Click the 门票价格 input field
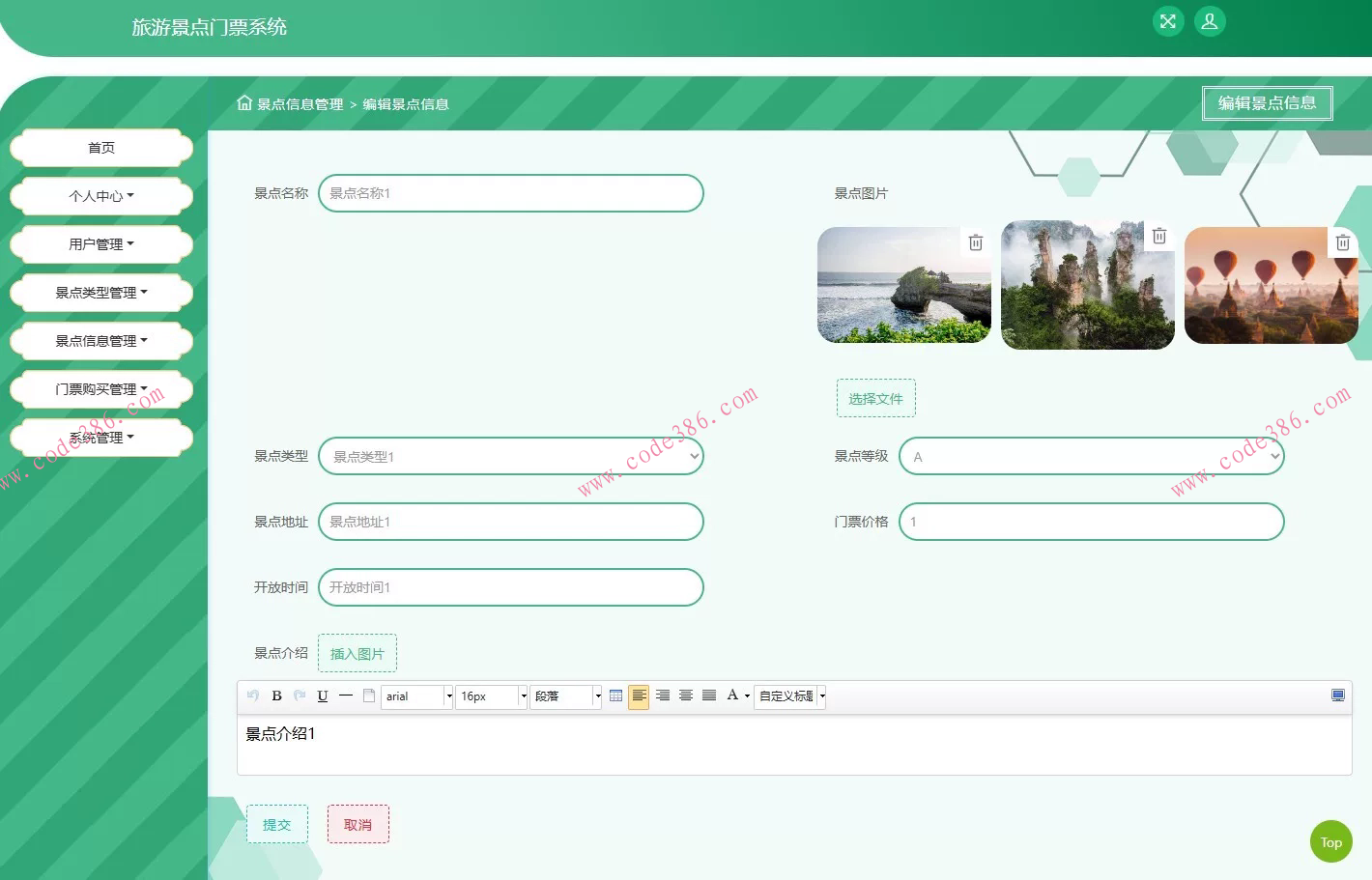Screen dimensions: 1372x880 tap(1091, 522)
